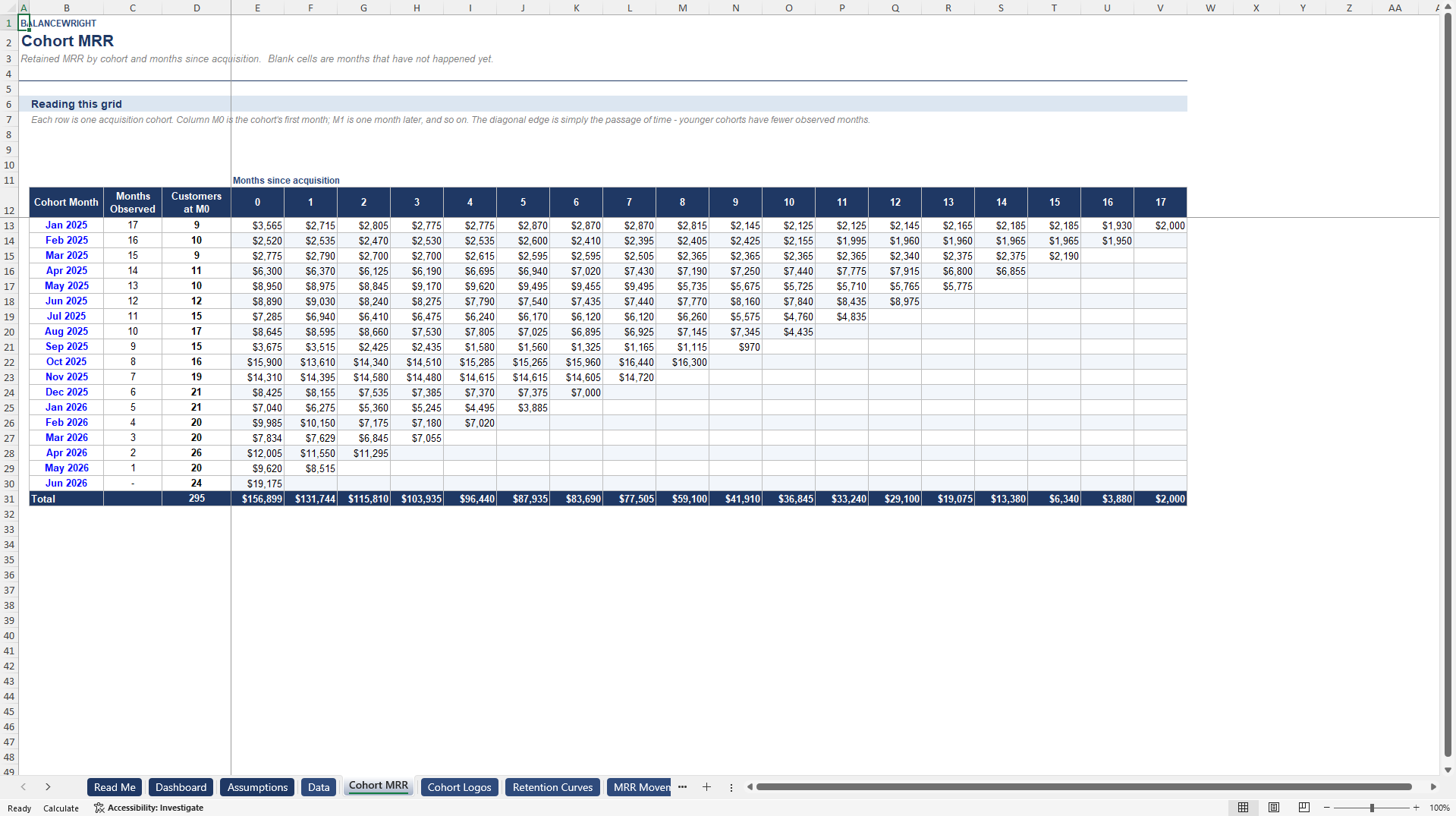Screen dimensions: 1456x816
Task: Select the Jun 2026 cohort cell
Action: point(66,484)
